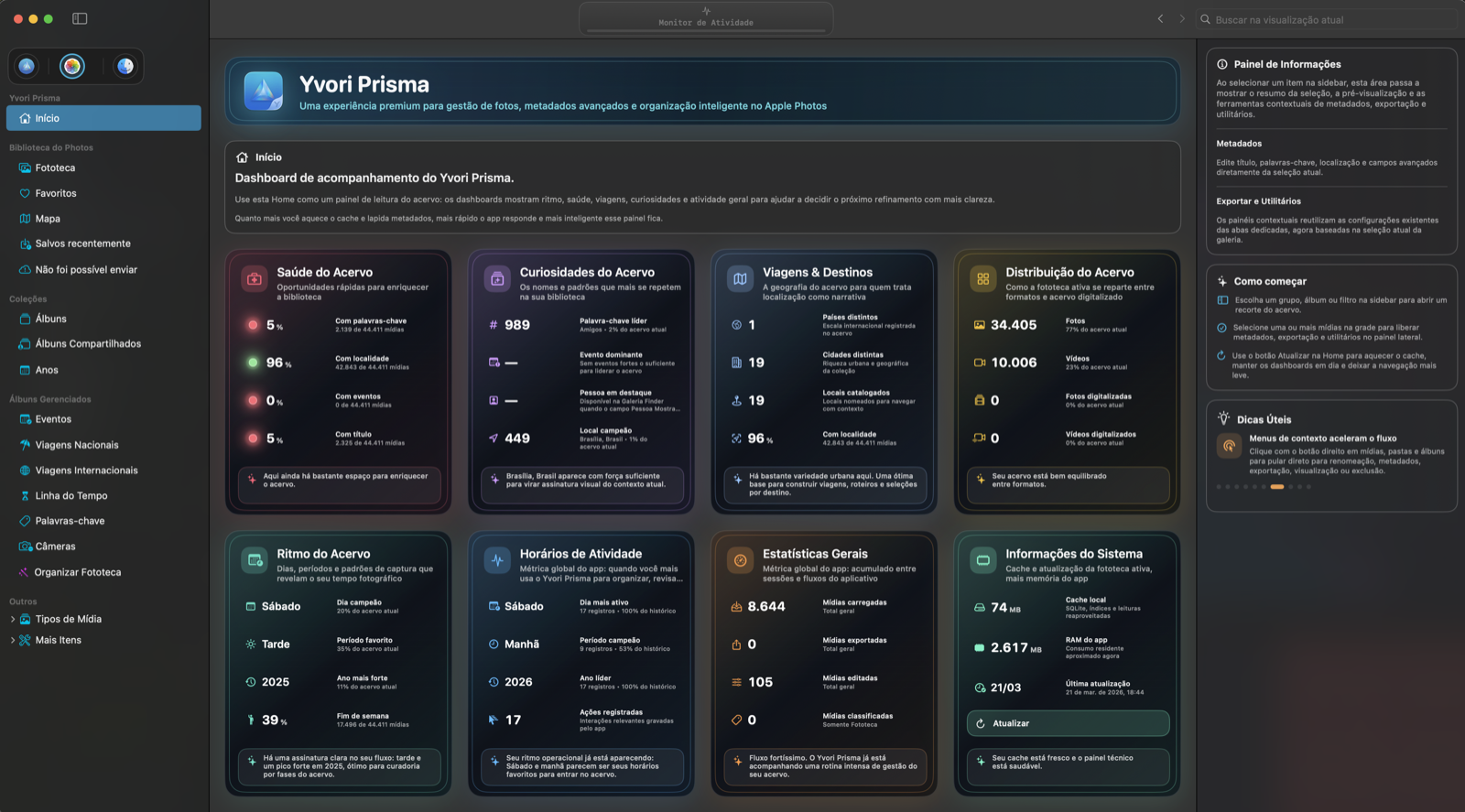1465x812 pixels.
Task: Click the Estatísticas Gerais gauge icon
Action: tap(740, 560)
